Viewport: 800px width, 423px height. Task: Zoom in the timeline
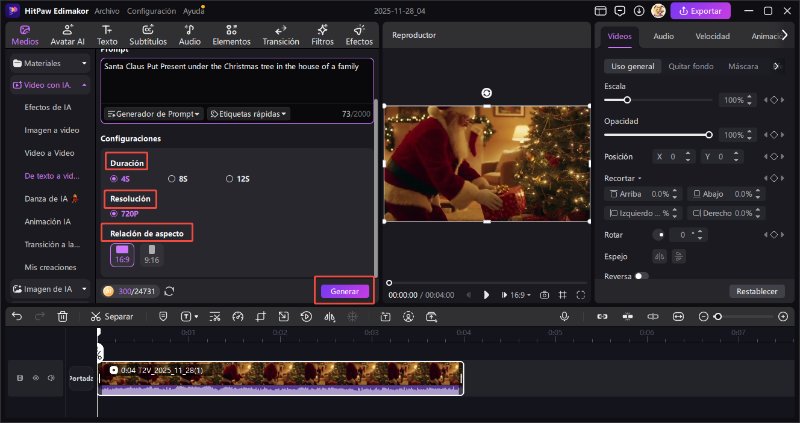tap(783, 317)
